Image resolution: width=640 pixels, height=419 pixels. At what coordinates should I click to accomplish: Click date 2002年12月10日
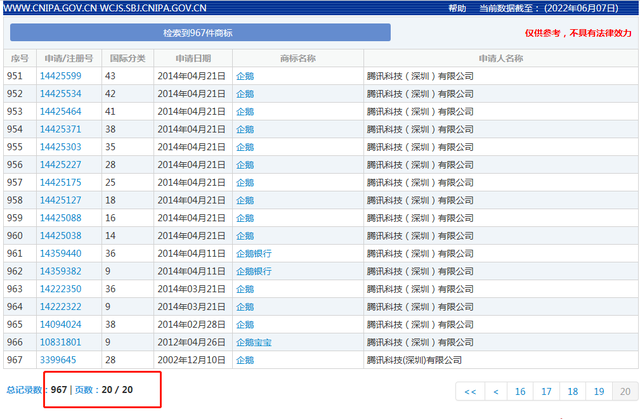click(x=191, y=360)
